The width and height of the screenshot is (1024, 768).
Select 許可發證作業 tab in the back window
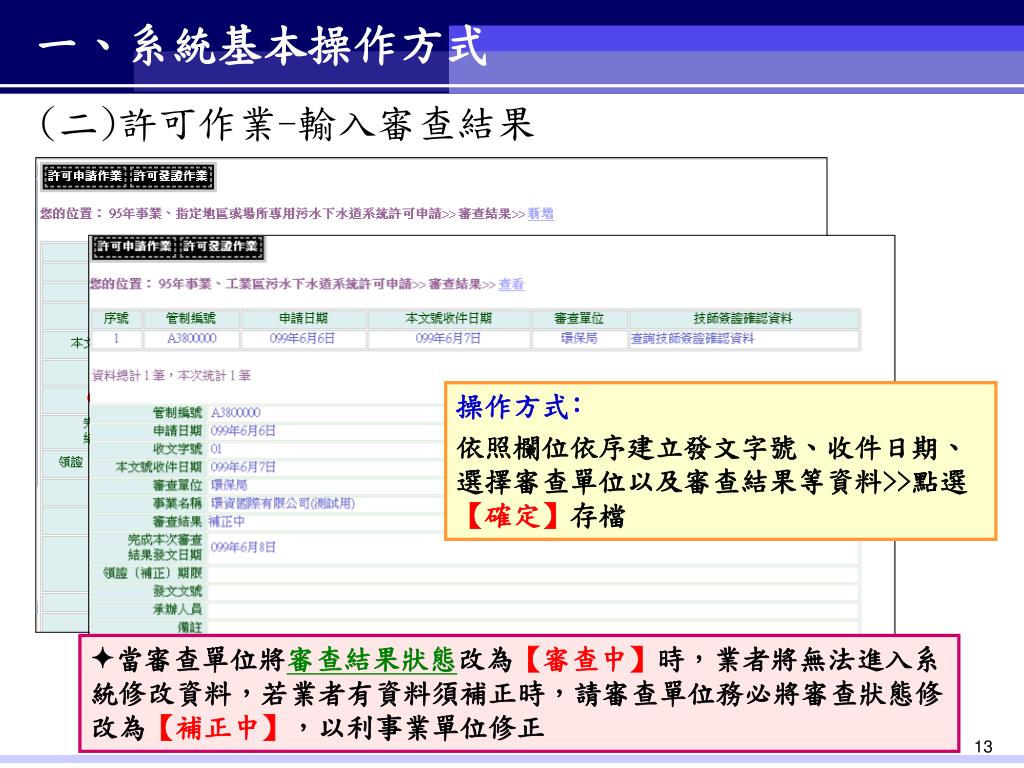click(x=170, y=176)
